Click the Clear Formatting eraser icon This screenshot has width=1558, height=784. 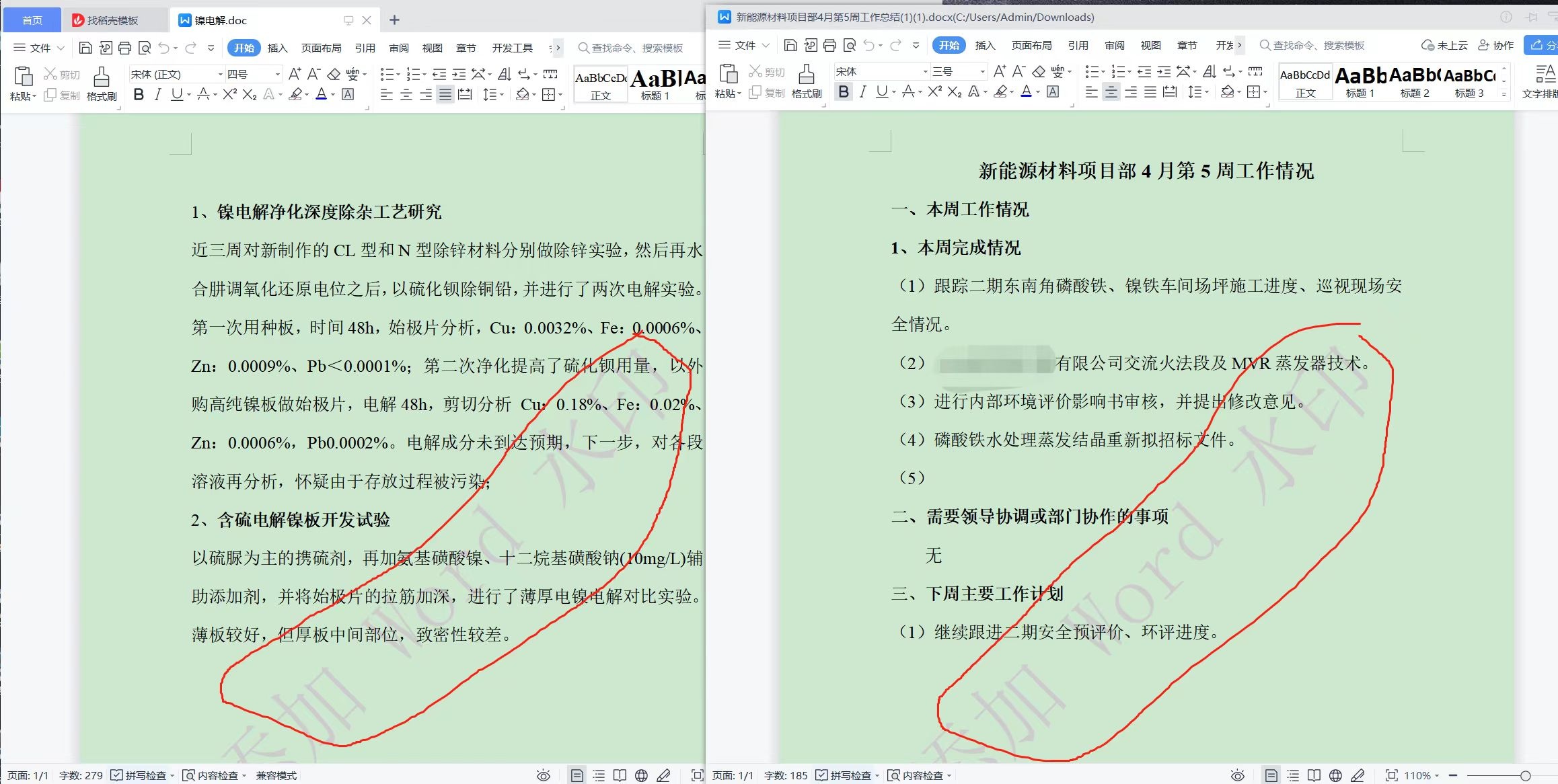[1039, 72]
